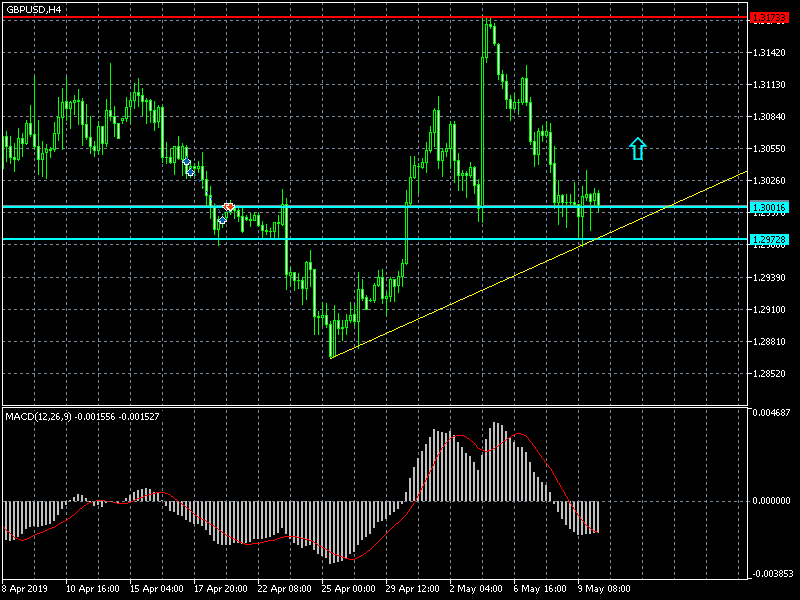Click the 25 Apr 00:00 time label
The height and width of the screenshot is (600, 800).
click(x=349, y=588)
